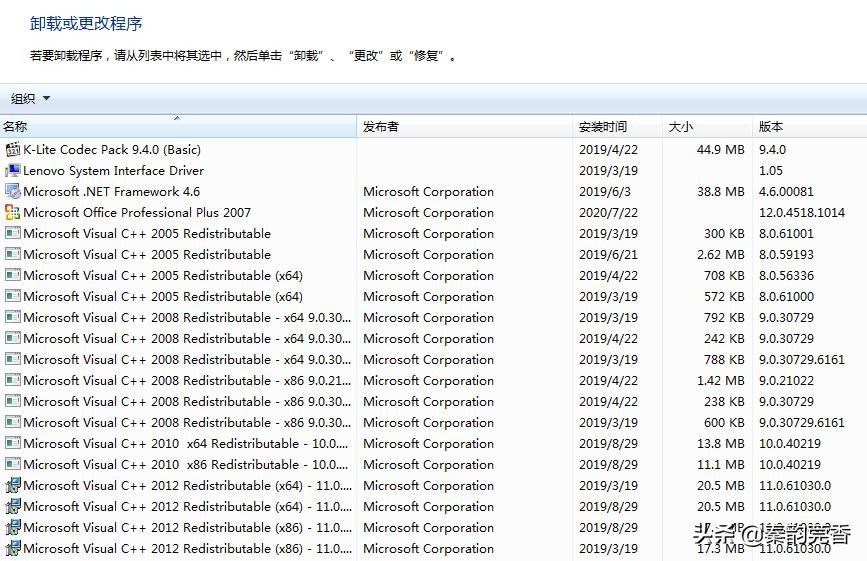867x561 pixels.
Task: Click icon of Visual C++ 2012 (x86) row sized 17.3 MB
Action: (x=13, y=548)
